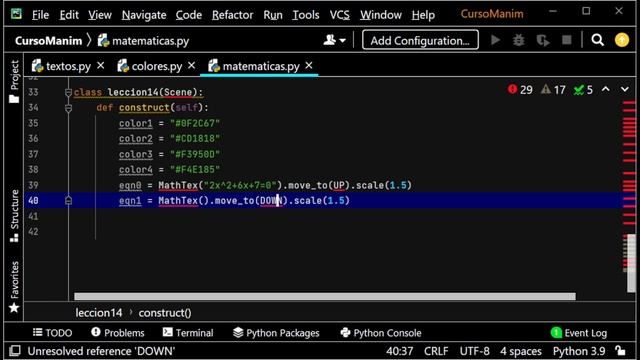Click the Stop square icon

567,40
